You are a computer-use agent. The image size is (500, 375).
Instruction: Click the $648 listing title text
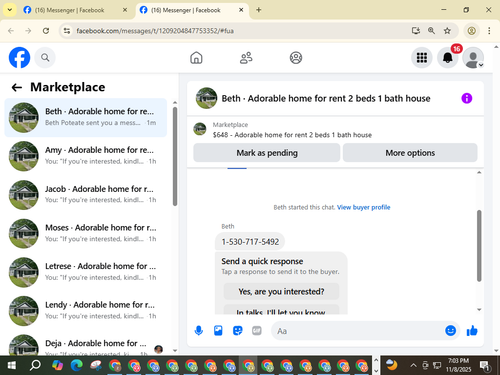(292, 135)
